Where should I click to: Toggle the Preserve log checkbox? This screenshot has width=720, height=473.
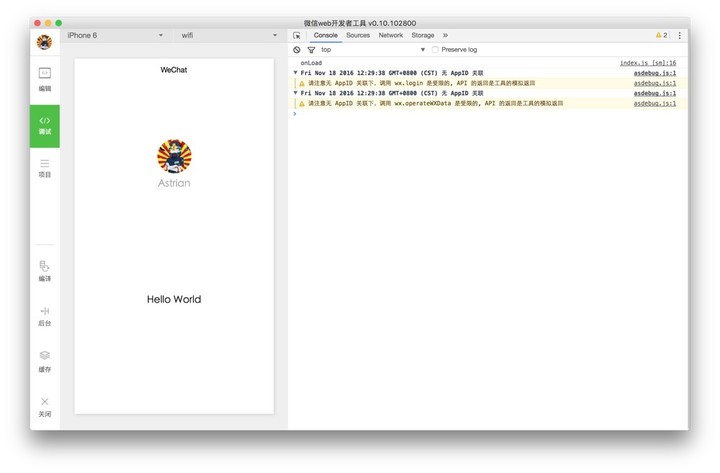(435, 50)
